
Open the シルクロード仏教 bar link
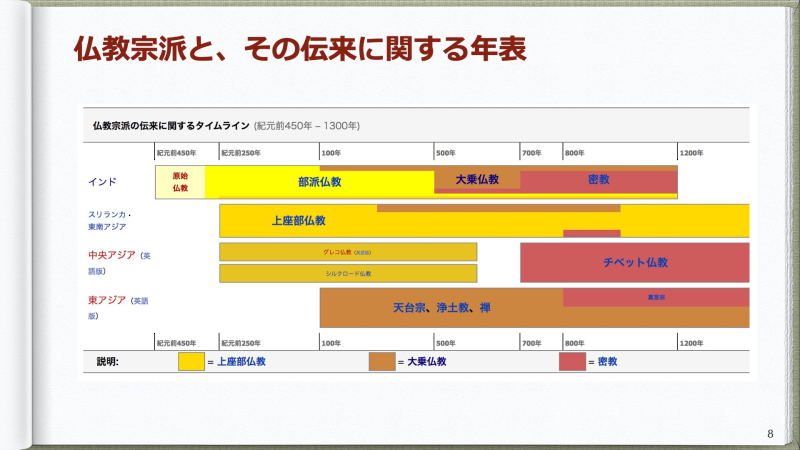(347, 273)
